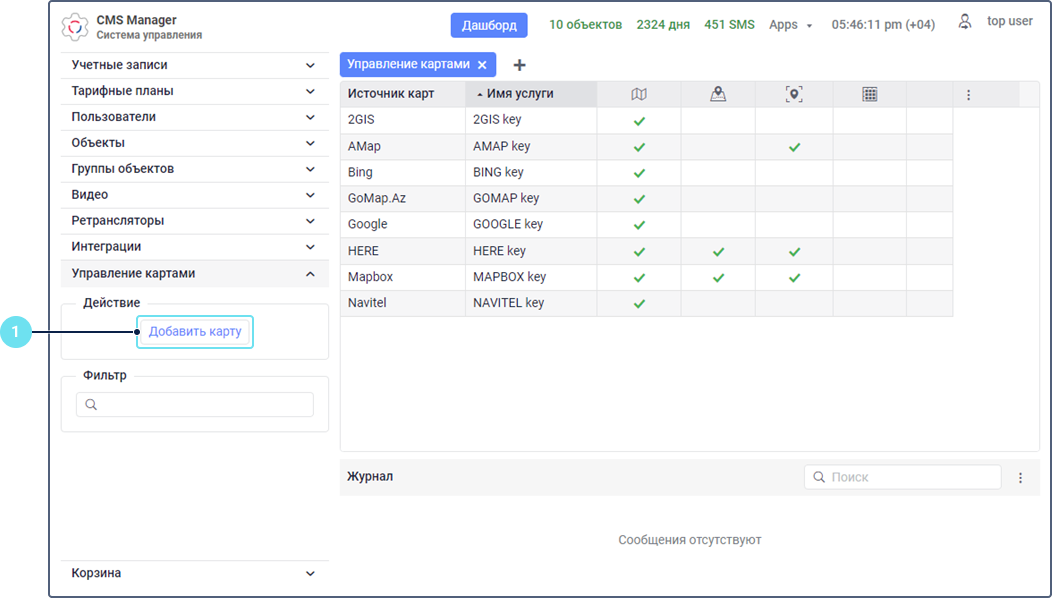1052x598 pixels.
Task: Open the Apps dropdown
Action: 790,25
